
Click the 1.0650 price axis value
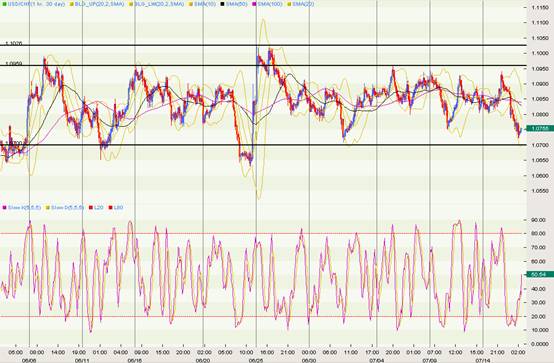click(540, 160)
